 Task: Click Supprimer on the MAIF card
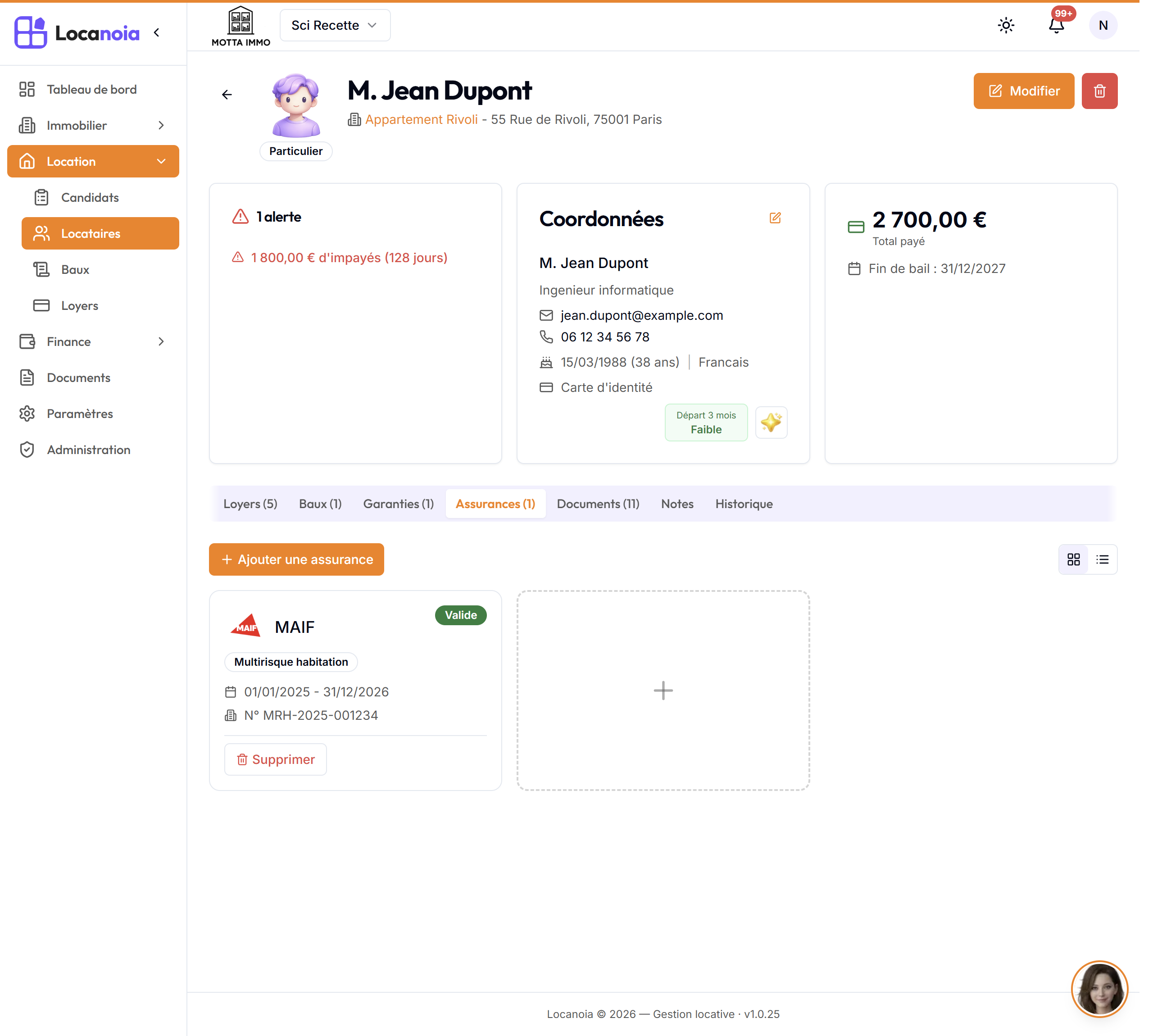276,759
